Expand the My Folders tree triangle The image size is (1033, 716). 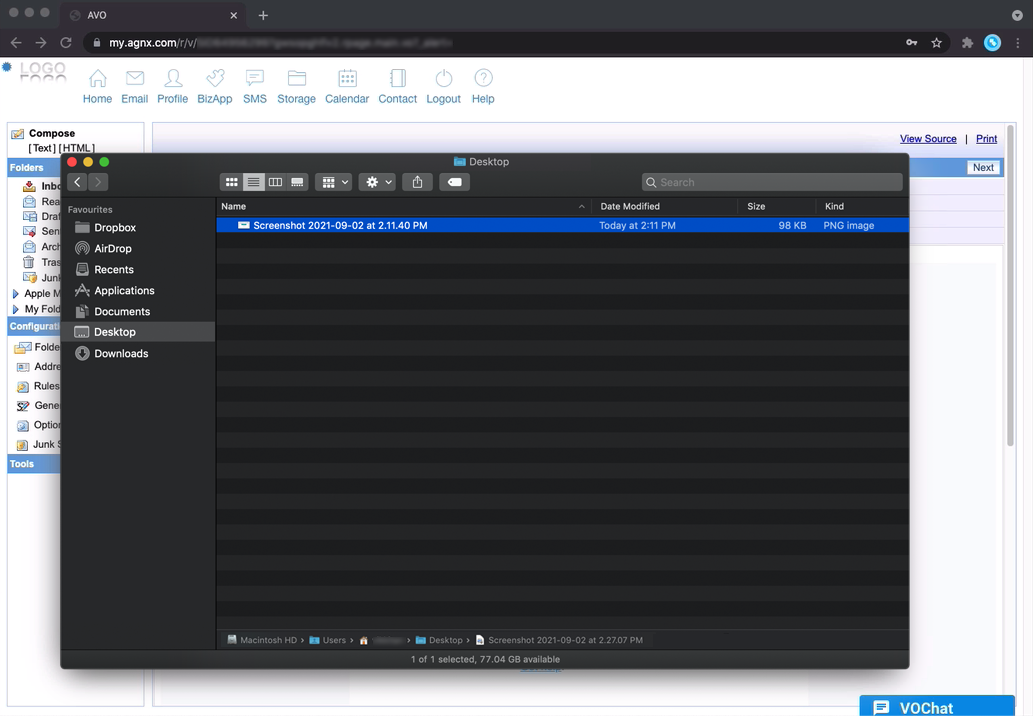click(x=15, y=310)
